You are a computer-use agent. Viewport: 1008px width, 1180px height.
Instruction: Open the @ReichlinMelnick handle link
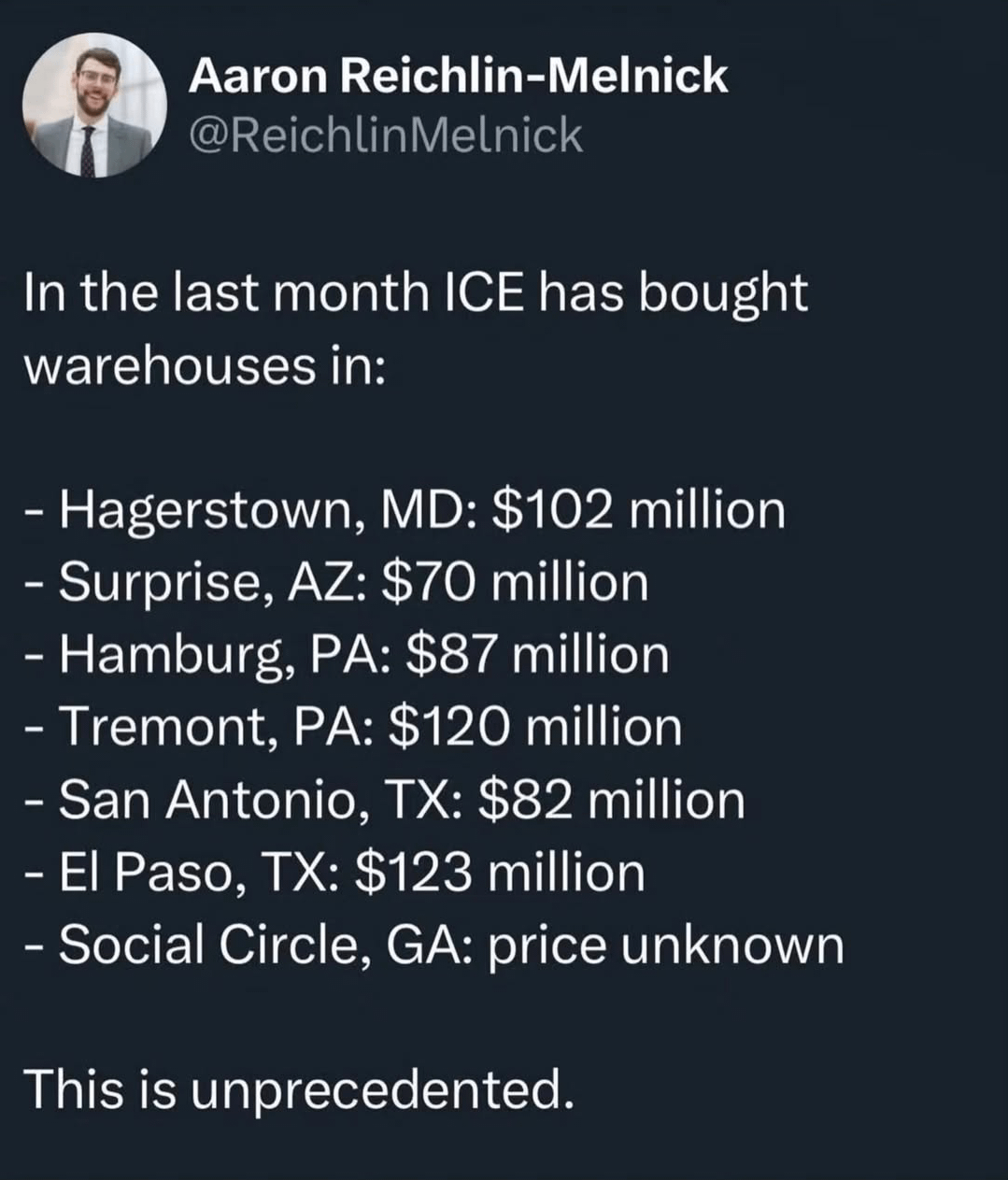click(x=386, y=136)
